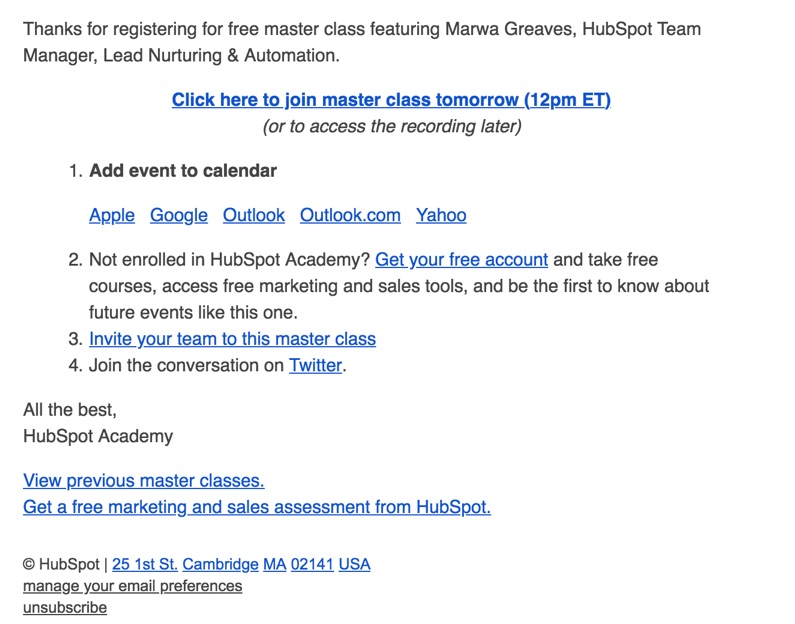Click the 02141 zip code link
Screen dimensions: 795x624
click(x=312, y=564)
